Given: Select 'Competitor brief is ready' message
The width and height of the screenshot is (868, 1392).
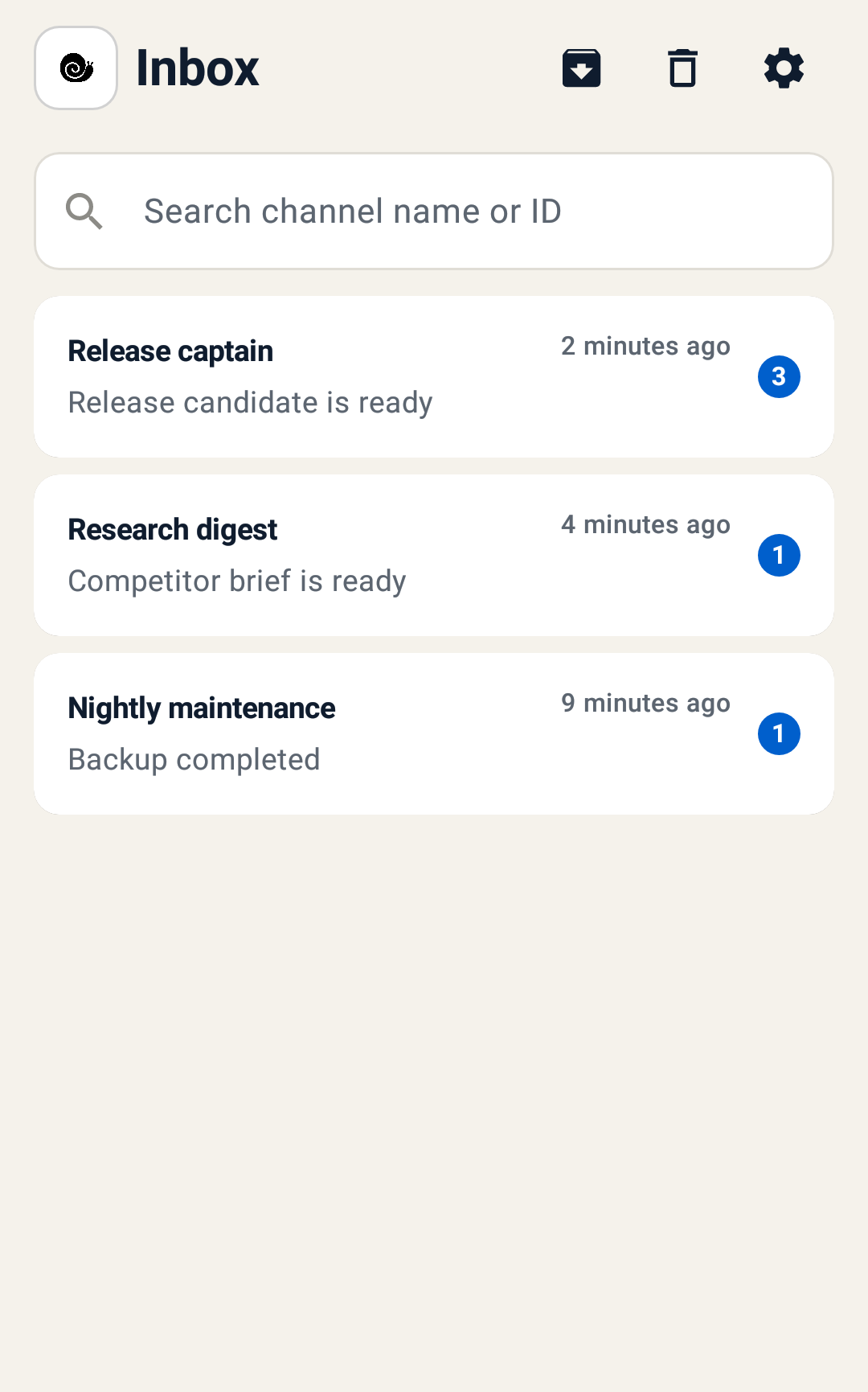Looking at the screenshot, I should click(x=237, y=581).
